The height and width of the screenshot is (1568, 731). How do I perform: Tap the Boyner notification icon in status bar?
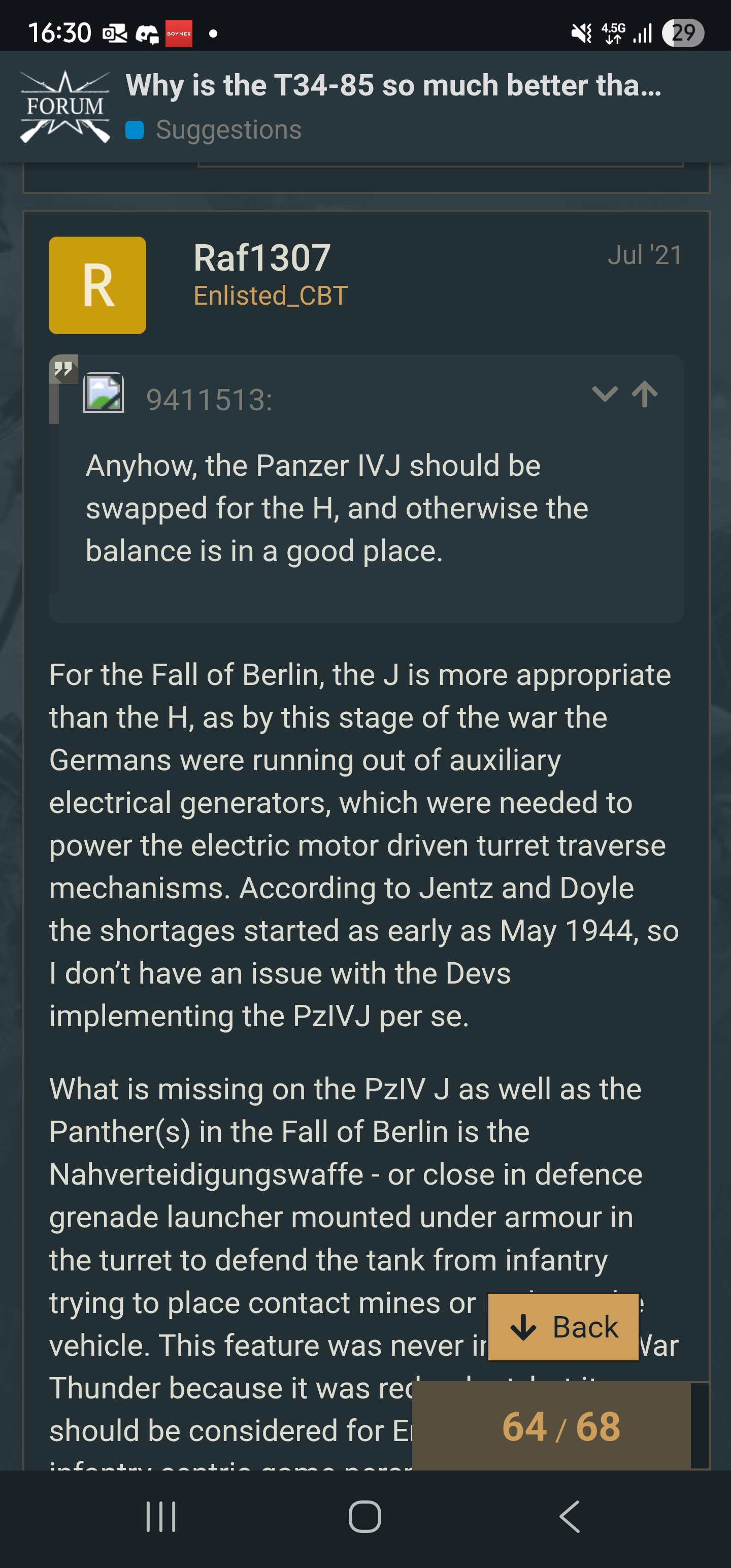coord(179,34)
